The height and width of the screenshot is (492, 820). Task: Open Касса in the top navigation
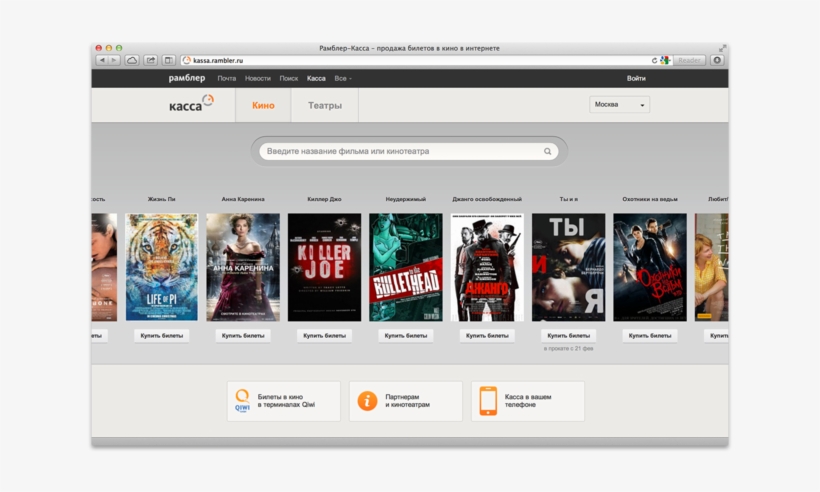[316, 78]
